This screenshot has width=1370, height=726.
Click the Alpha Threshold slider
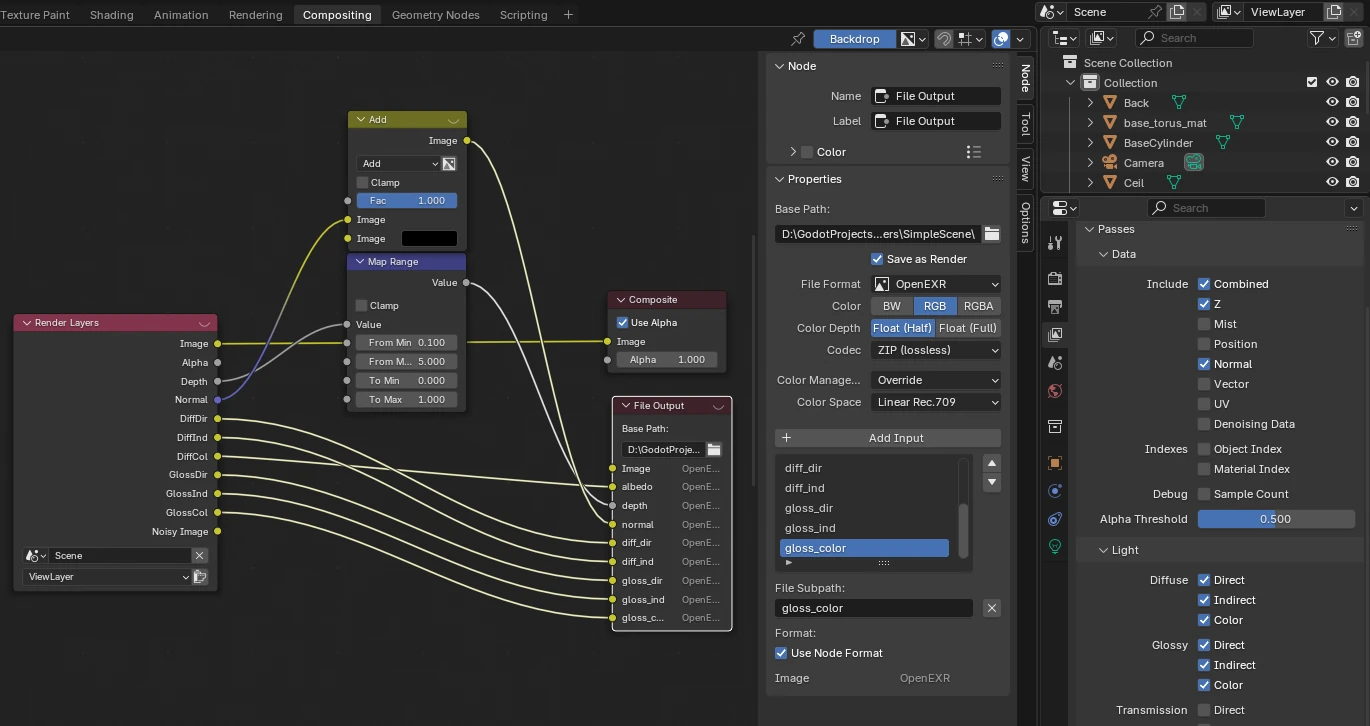(x=1275, y=519)
